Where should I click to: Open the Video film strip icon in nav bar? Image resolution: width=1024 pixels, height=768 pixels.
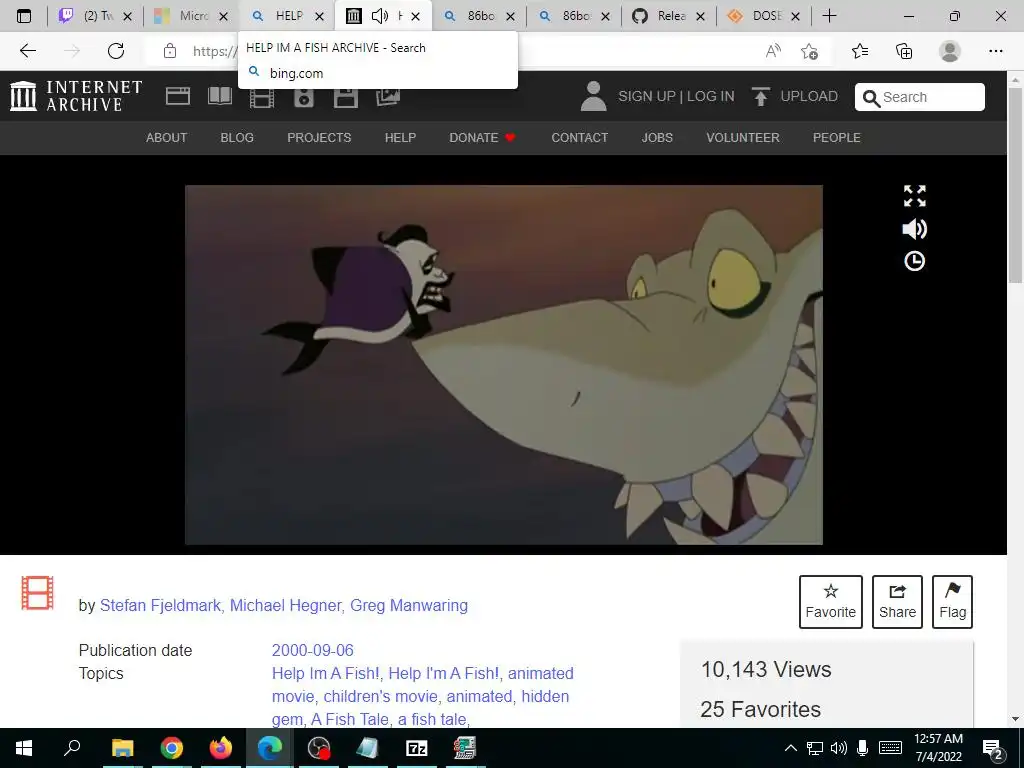[262, 98]
